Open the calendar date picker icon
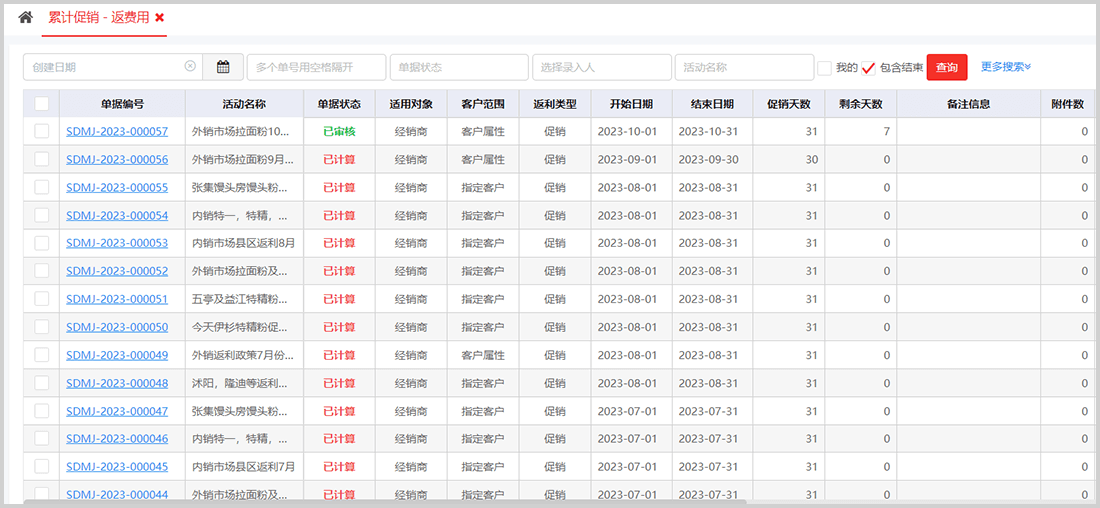Viewport: 1100px width, 508px height. coord(223,67)
